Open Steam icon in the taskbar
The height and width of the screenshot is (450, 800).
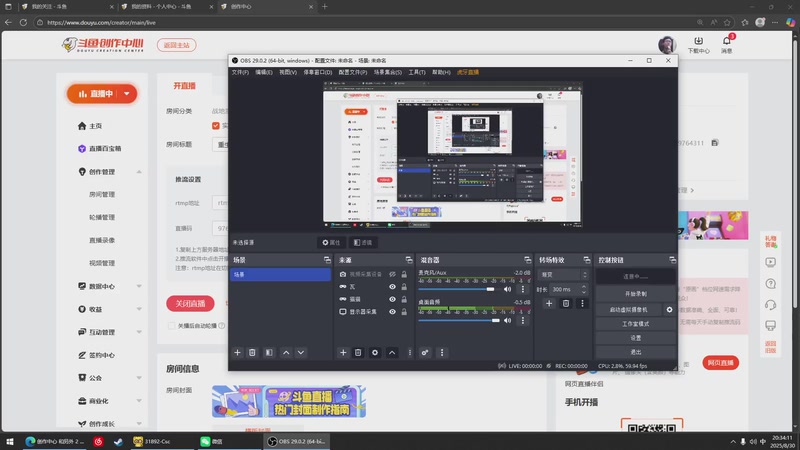click(118, 441)
